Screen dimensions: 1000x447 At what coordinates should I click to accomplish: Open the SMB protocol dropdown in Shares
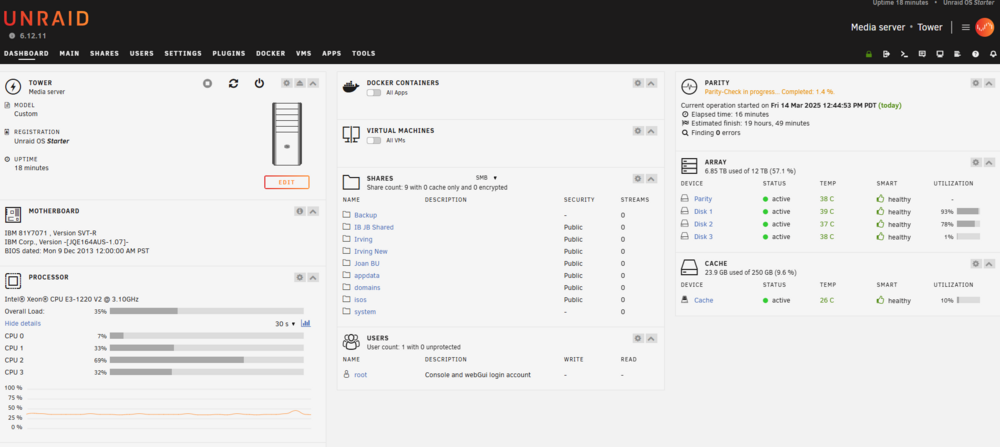486,177
